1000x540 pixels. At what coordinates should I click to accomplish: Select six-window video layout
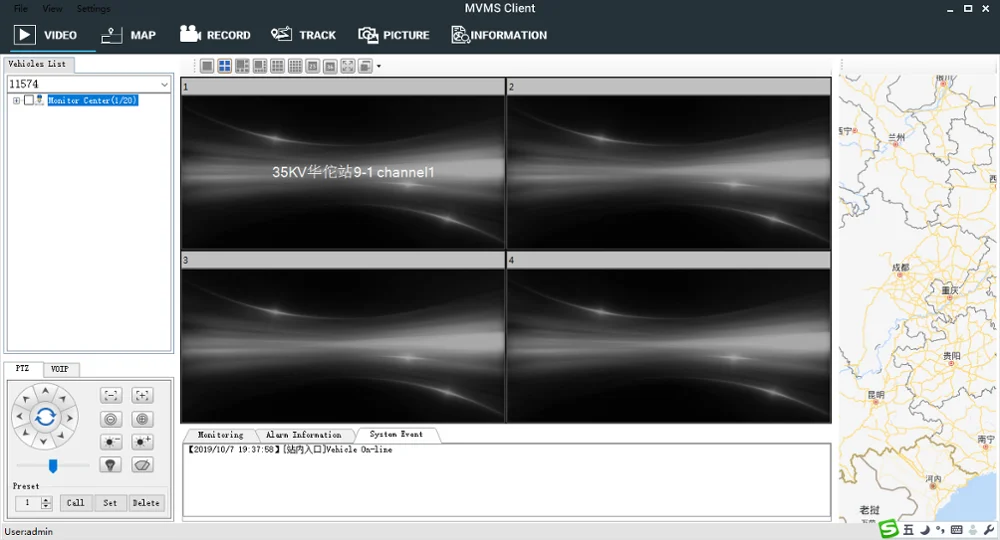242,66
